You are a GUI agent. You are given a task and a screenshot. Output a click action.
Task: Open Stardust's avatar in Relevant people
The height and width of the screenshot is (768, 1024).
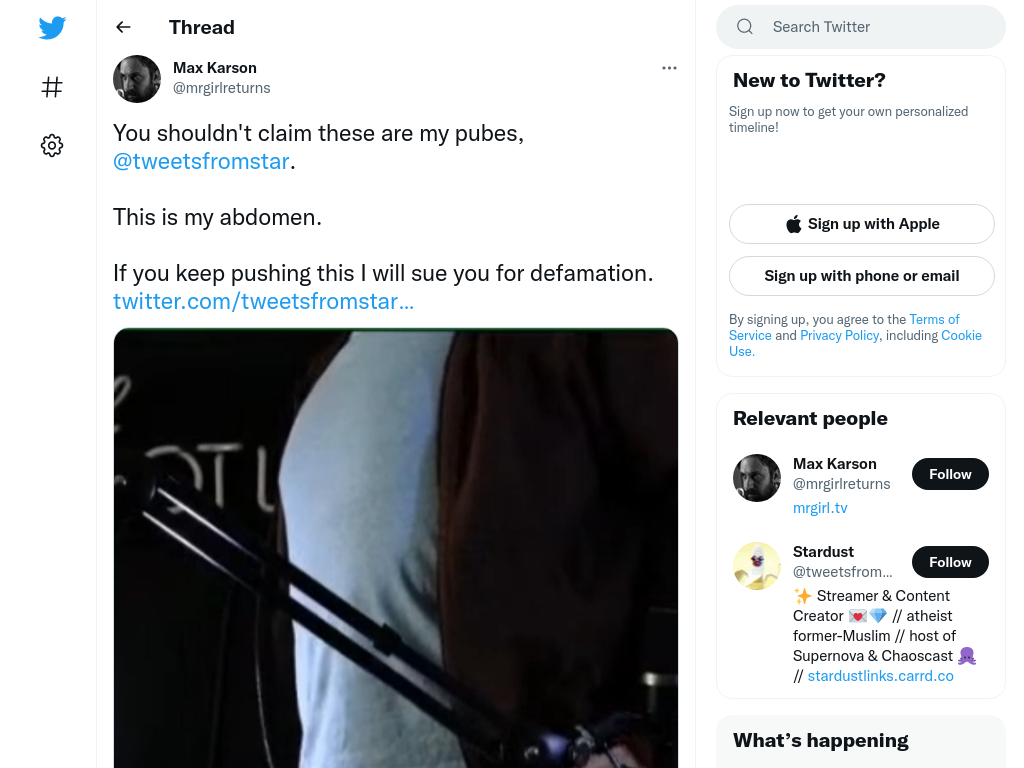757,566
